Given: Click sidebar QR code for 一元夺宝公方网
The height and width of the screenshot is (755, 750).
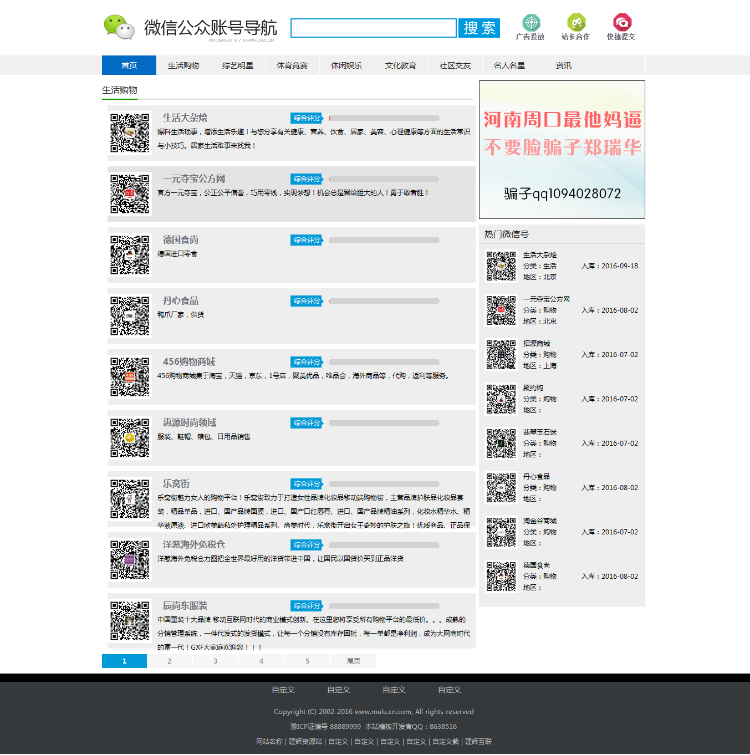Looking at the screenshot, I should pos(501,310).
